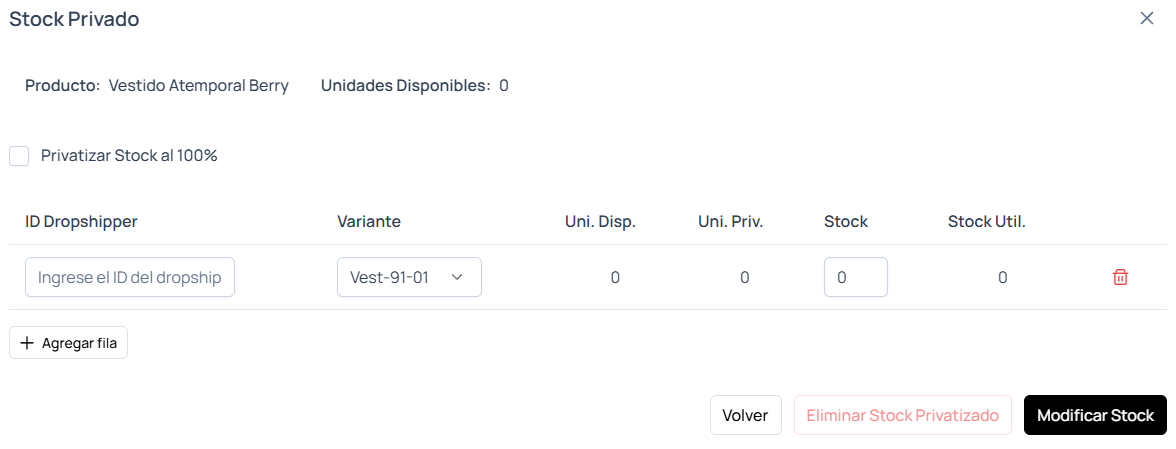This screenshot has width=1176, height=449.
Task: Go back with the Volver button
Action: (746, 415)
